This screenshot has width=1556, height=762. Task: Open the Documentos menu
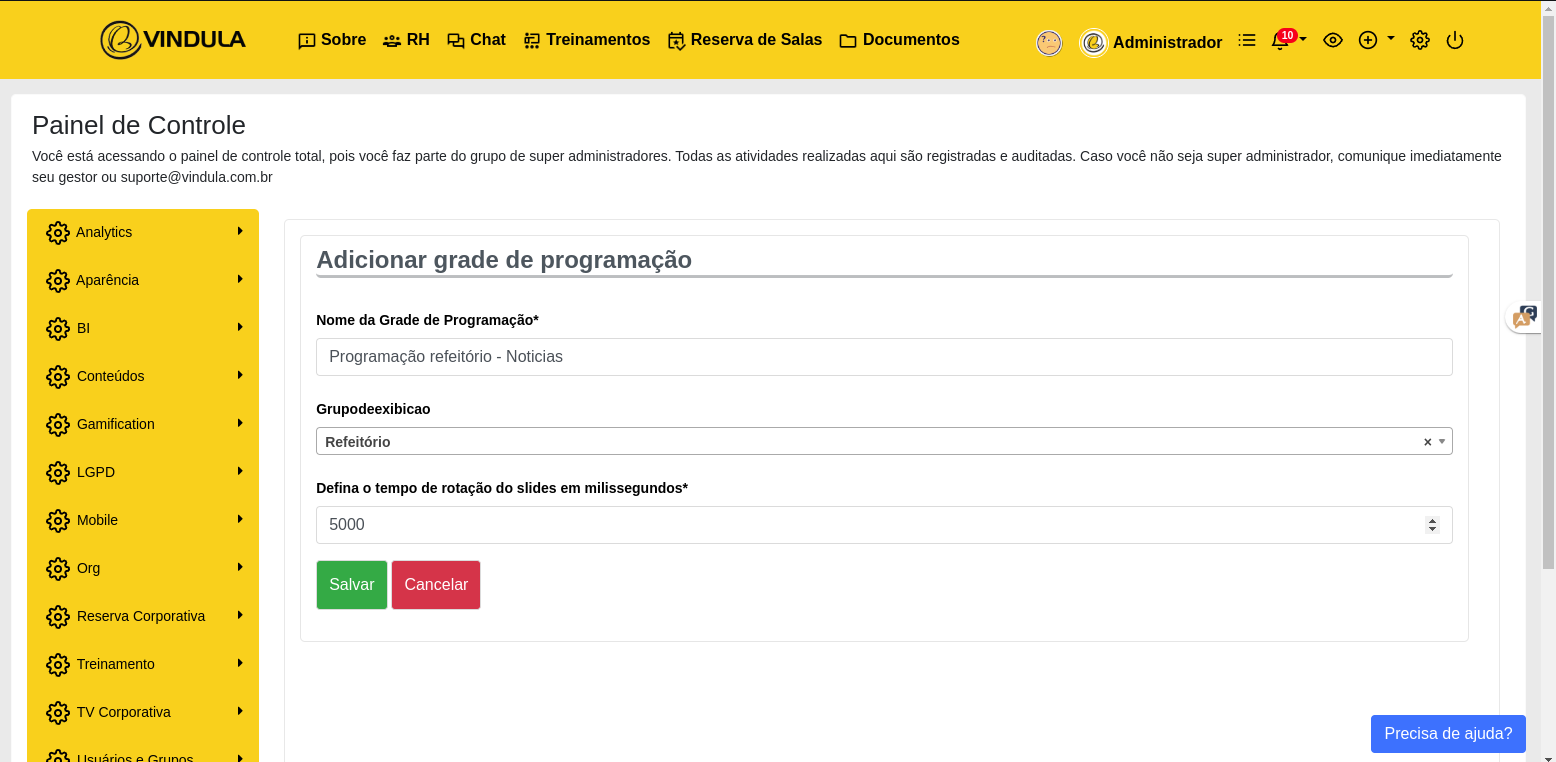coord(899,40)
